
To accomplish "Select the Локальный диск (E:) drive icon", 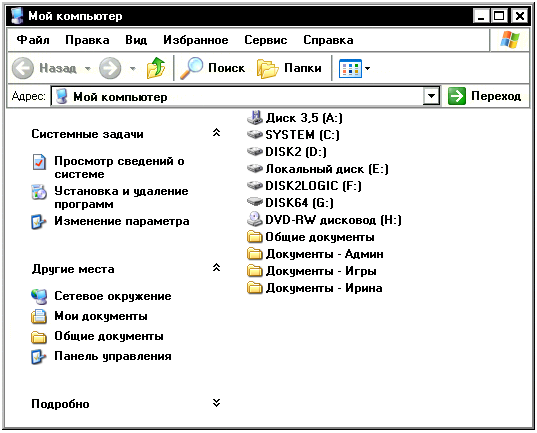I will (255, 168).
